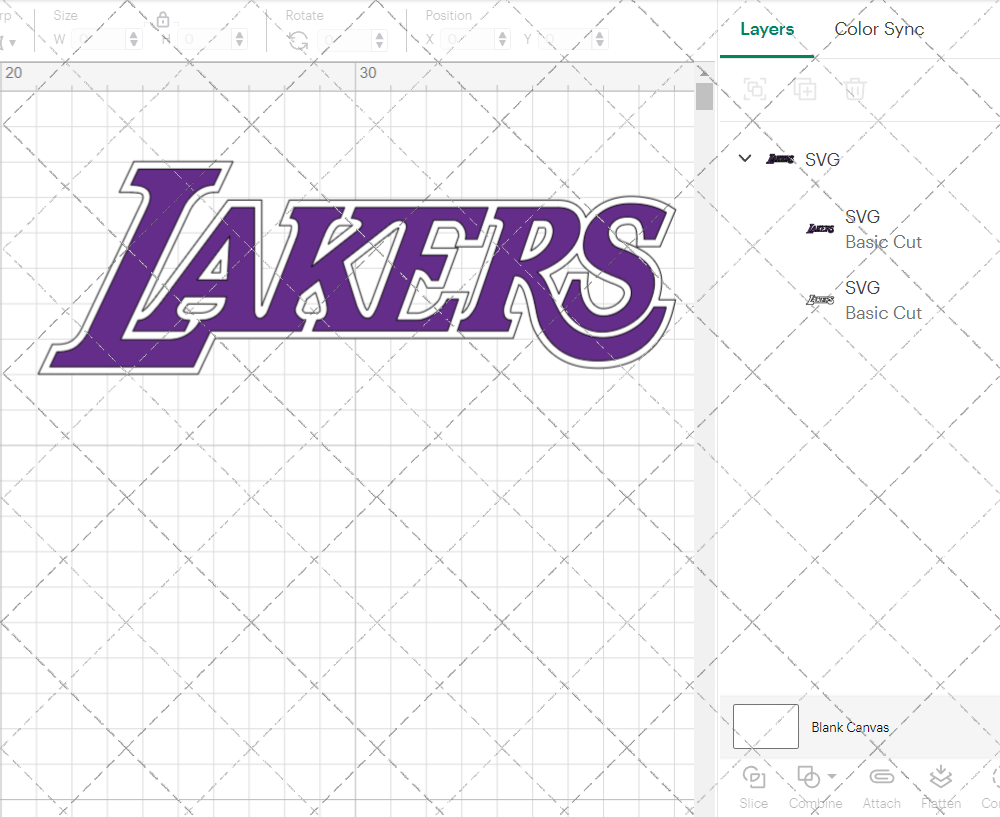Viewport: 1000px width, 817px height.
Task: Collapse the SVG group chevron
Action: (x=744, y=158)
